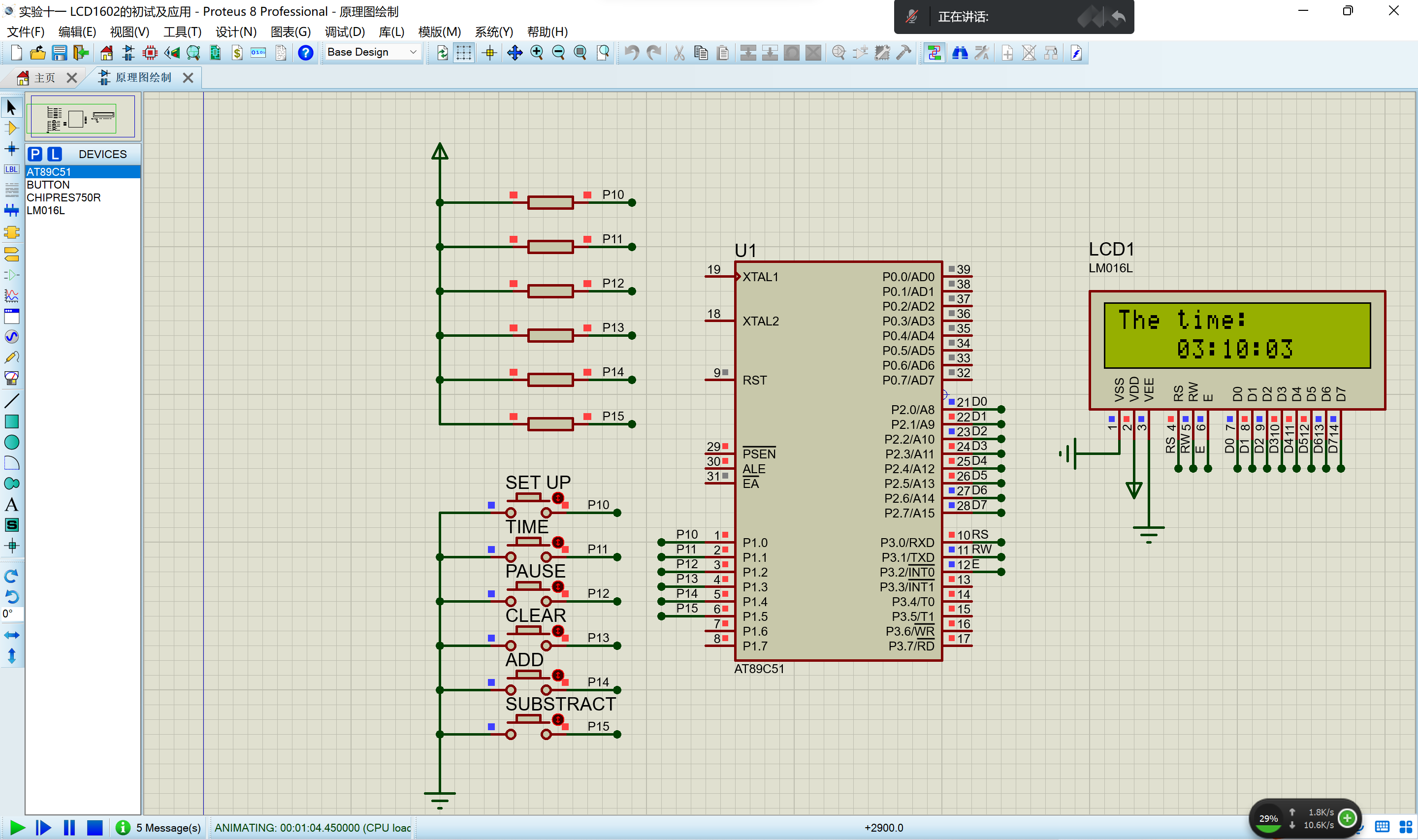This screenshot has height=840, width=1418.
Task: Select the component mode tool
Action: pos(11,128)
